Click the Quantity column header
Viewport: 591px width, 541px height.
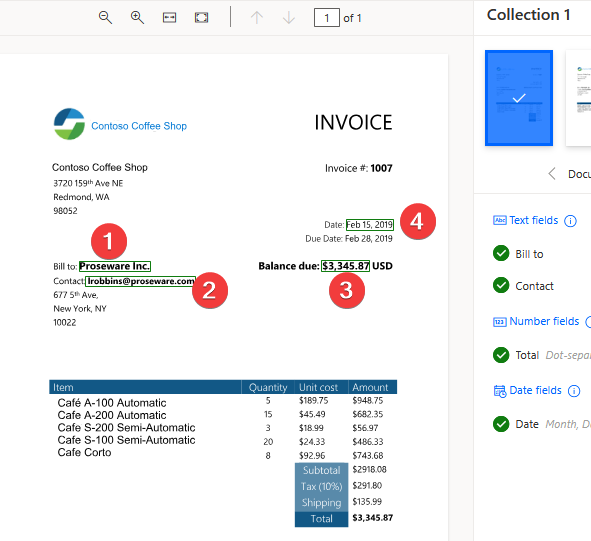[268, 388]
